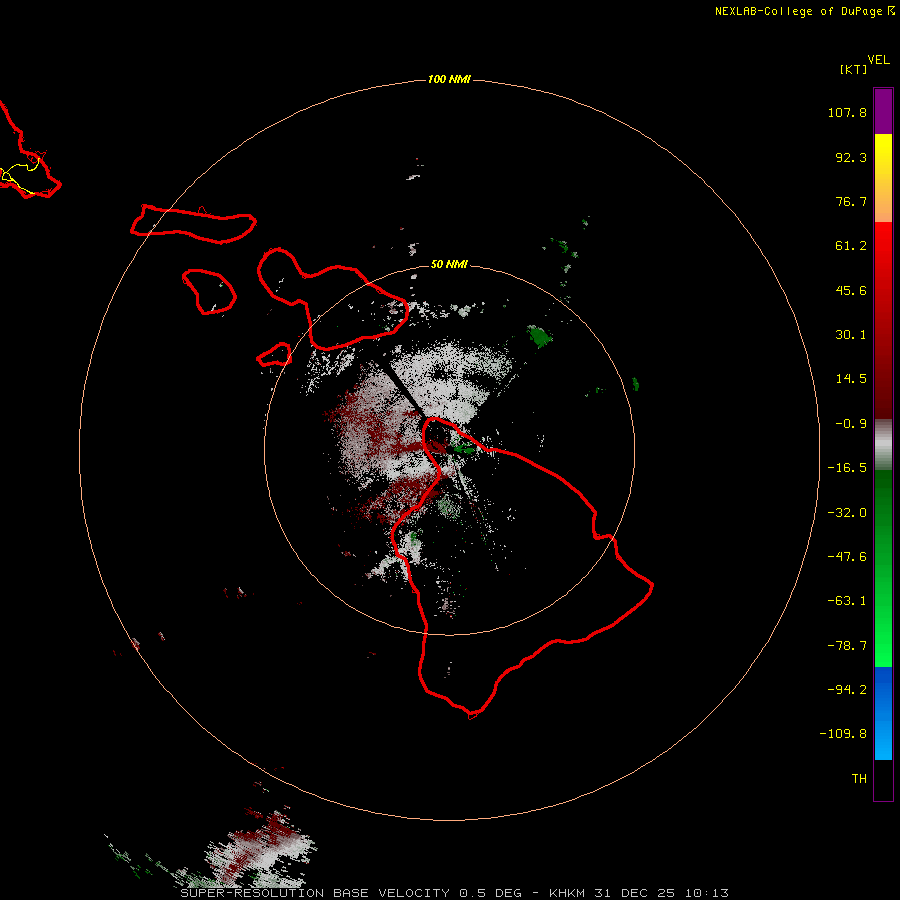Click the purple segment of color bar
The height and width of the screenshot is (900, 900).
click(x=883, y=111)
